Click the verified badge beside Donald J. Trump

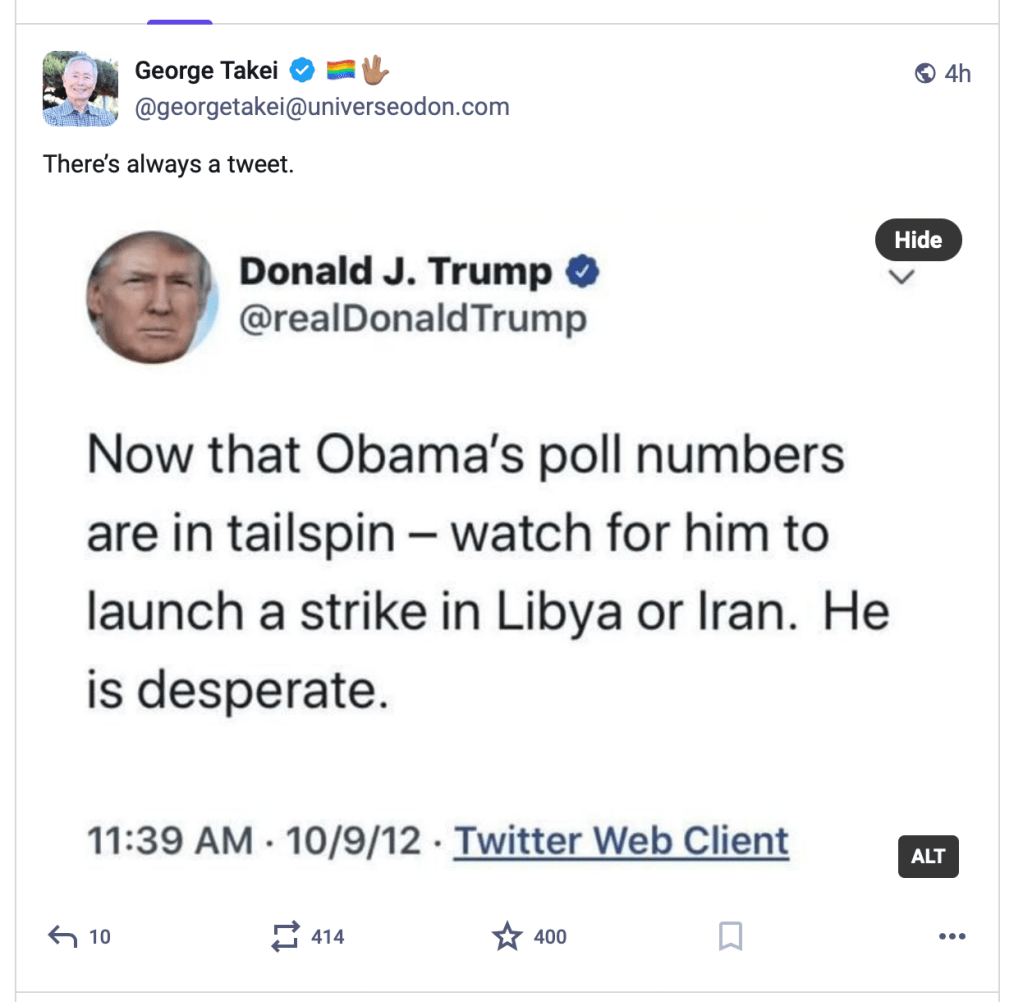(x=583, y=272)
